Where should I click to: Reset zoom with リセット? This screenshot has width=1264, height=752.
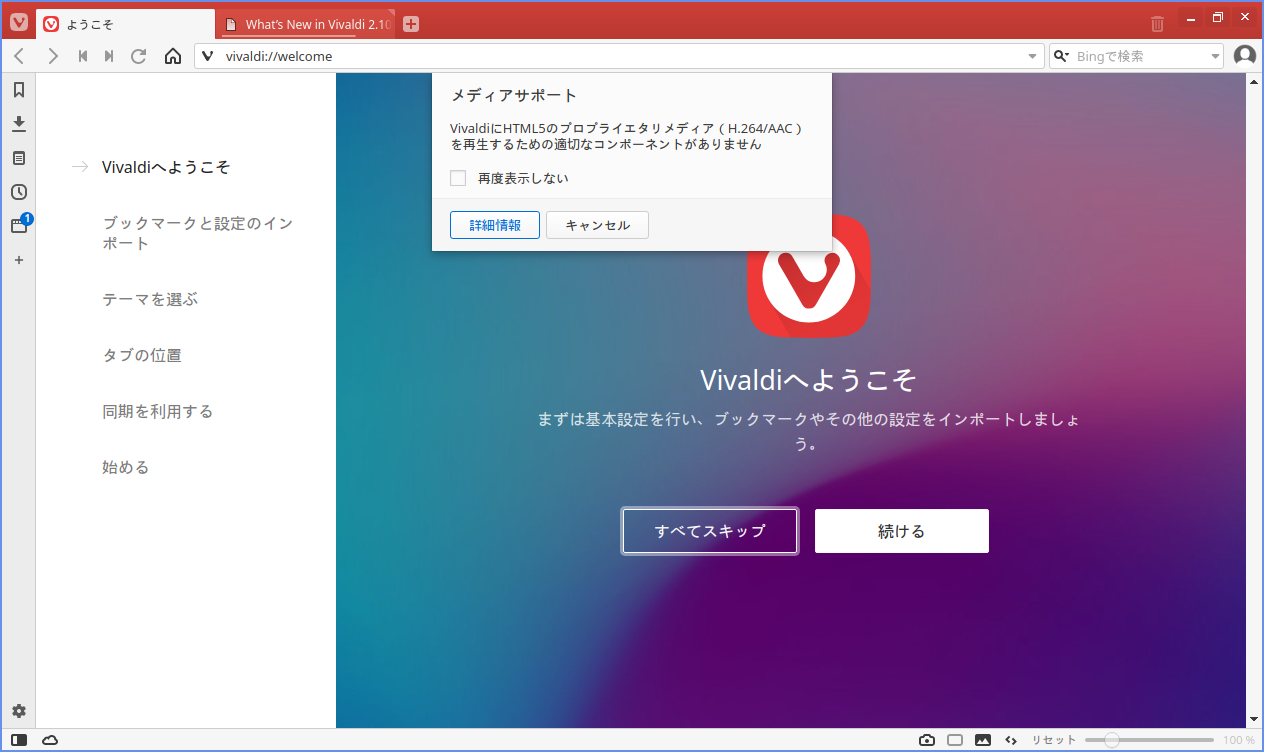[1054, 740]
